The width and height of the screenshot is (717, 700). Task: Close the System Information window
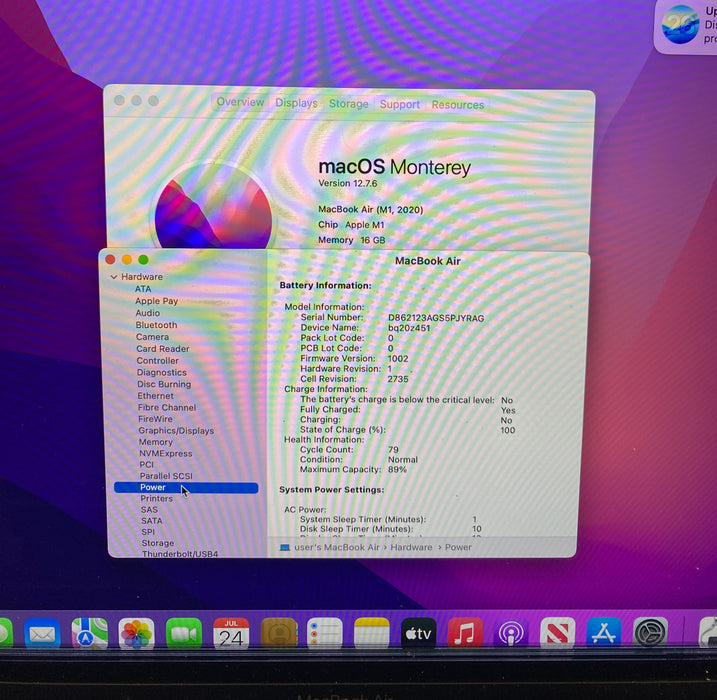coord(110,259)
